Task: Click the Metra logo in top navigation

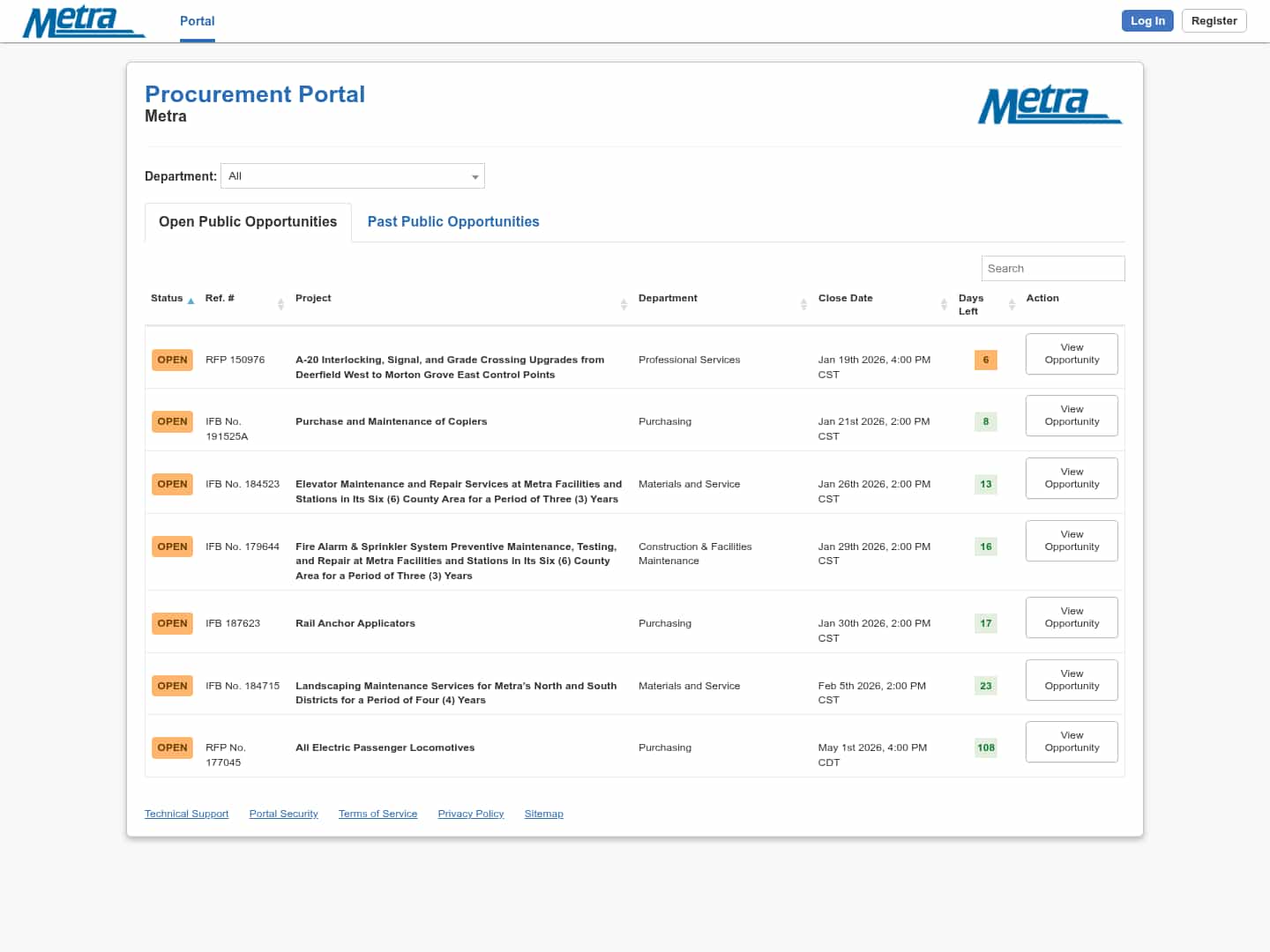Action: point(84,22)
